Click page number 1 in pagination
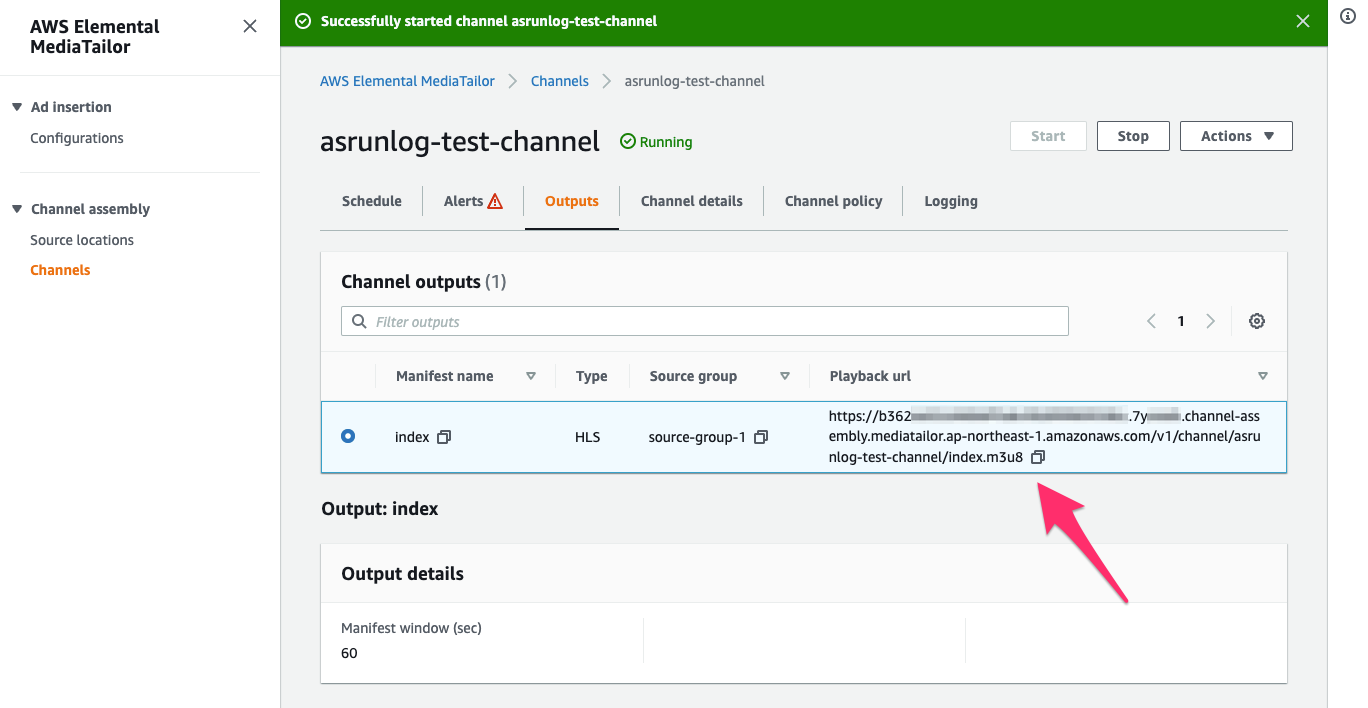The image size is (1368, 708). point(1181,321)
